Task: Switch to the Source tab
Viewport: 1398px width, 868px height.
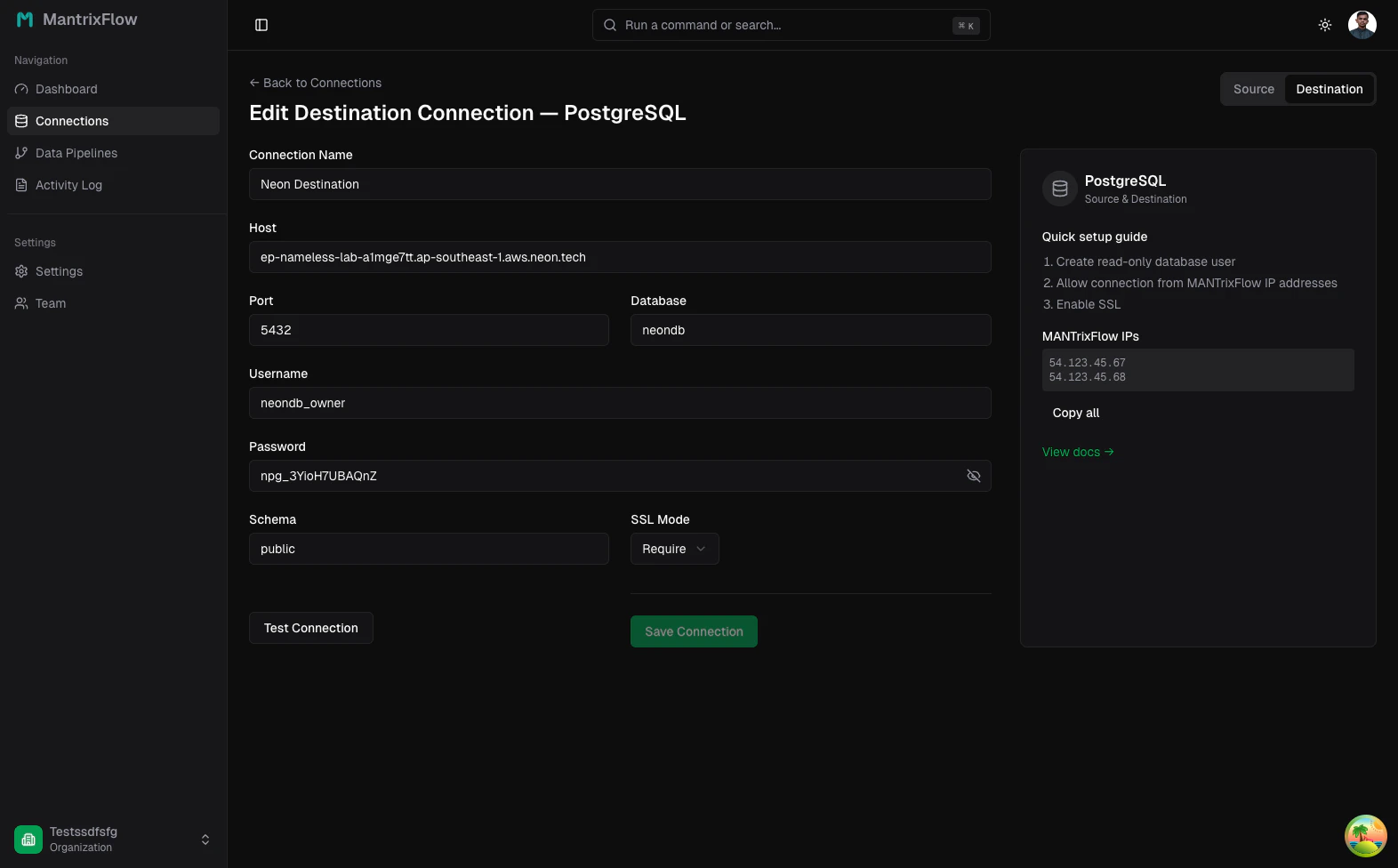Action: 1254,89
